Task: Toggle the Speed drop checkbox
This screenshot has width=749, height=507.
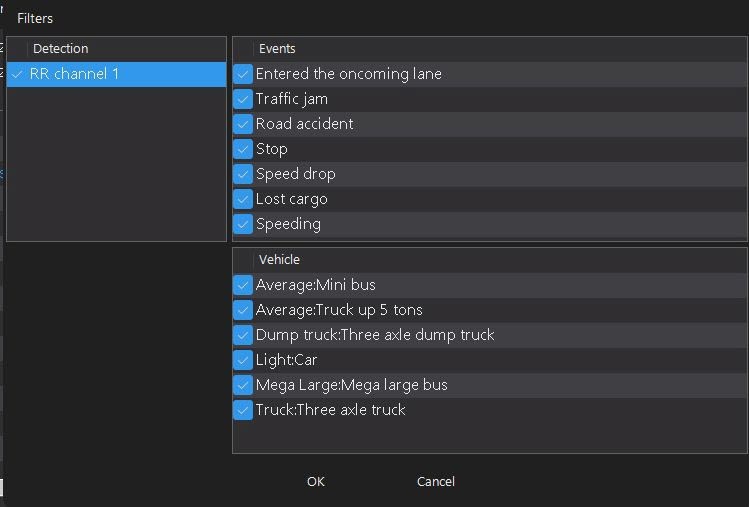Action: pyautogui.click(x=243, y=174)
